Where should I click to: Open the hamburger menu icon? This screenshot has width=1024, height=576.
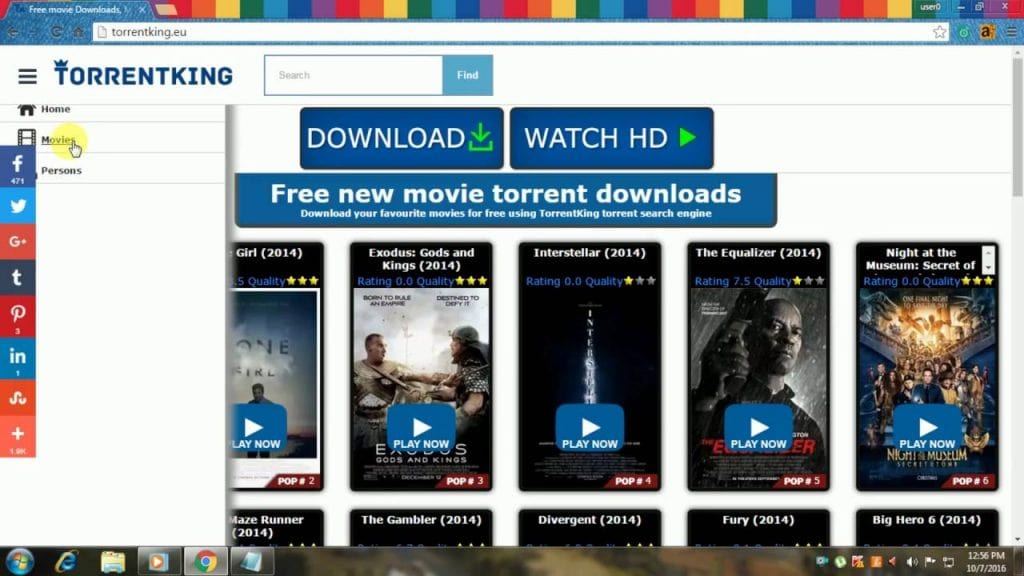(27, 76)
